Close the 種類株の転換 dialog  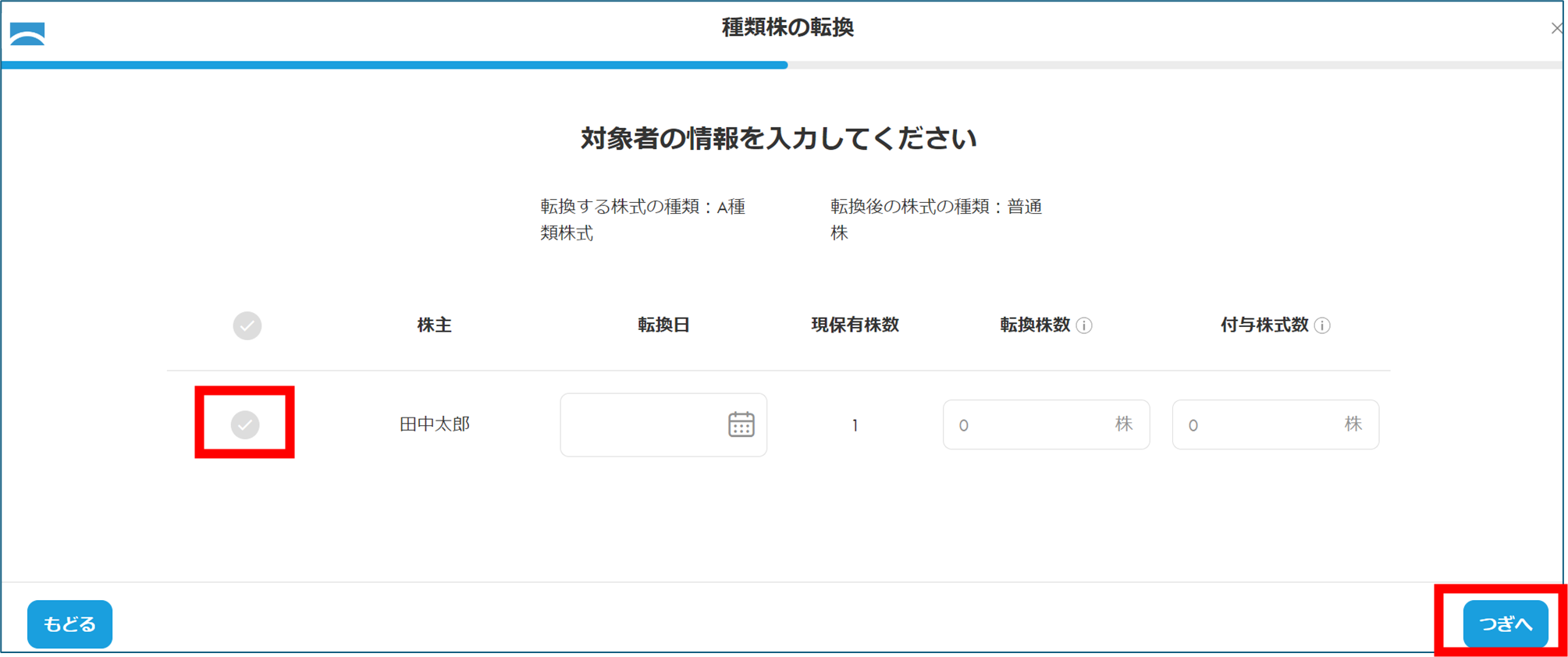[1556, 28]
